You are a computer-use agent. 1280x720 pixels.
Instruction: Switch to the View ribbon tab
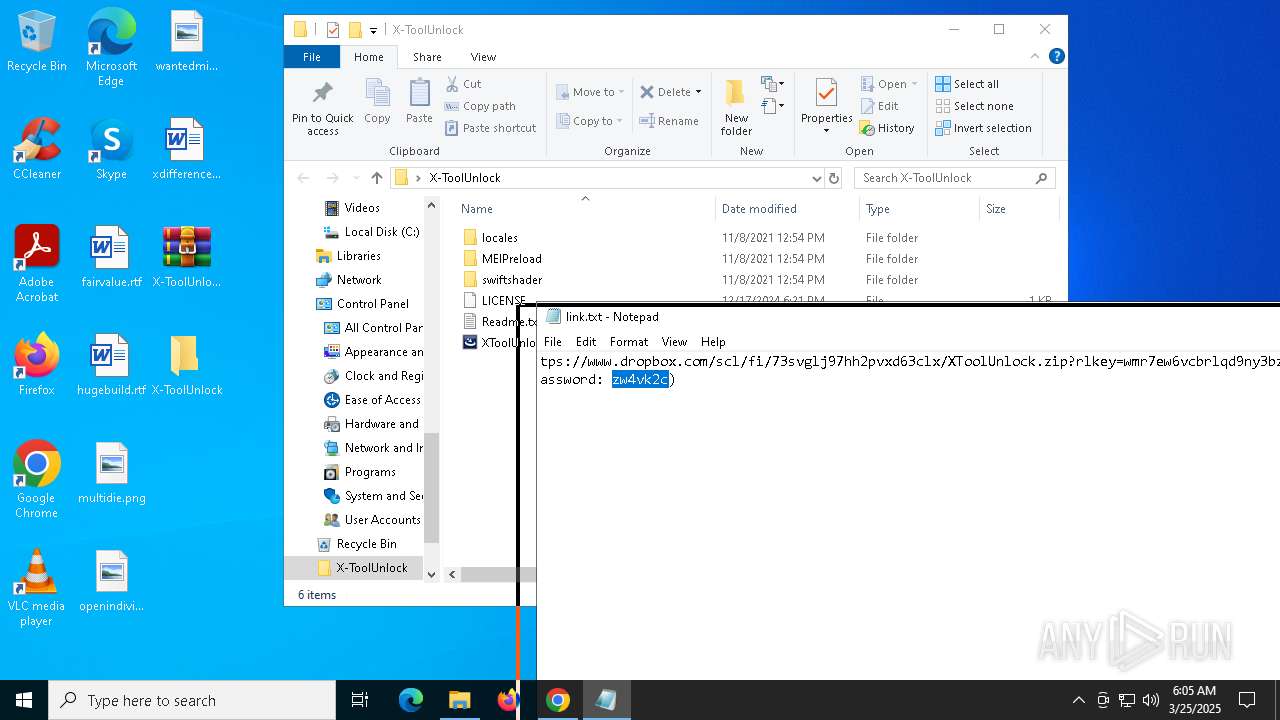[483, 57]
